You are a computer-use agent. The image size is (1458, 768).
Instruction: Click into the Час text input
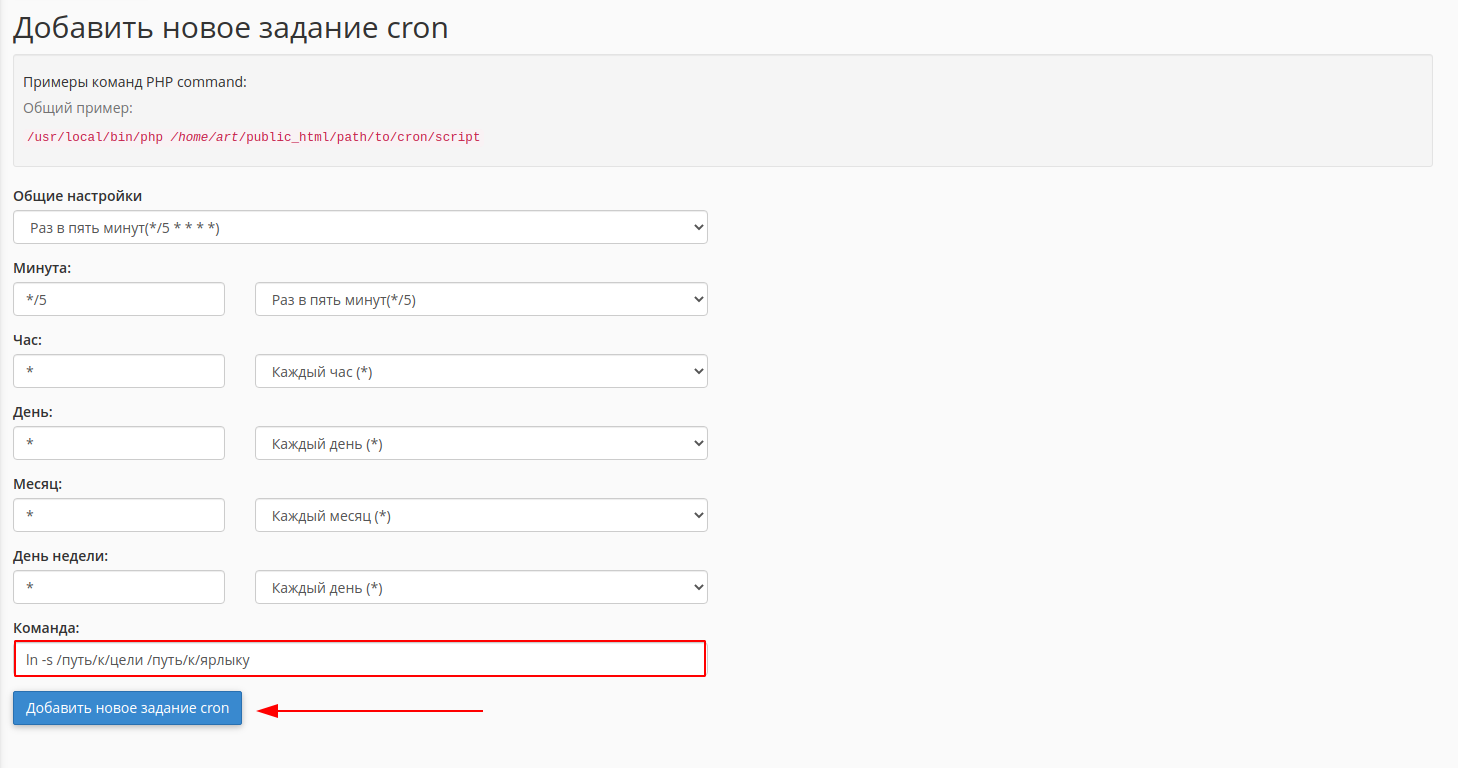[x=119, y=372]
